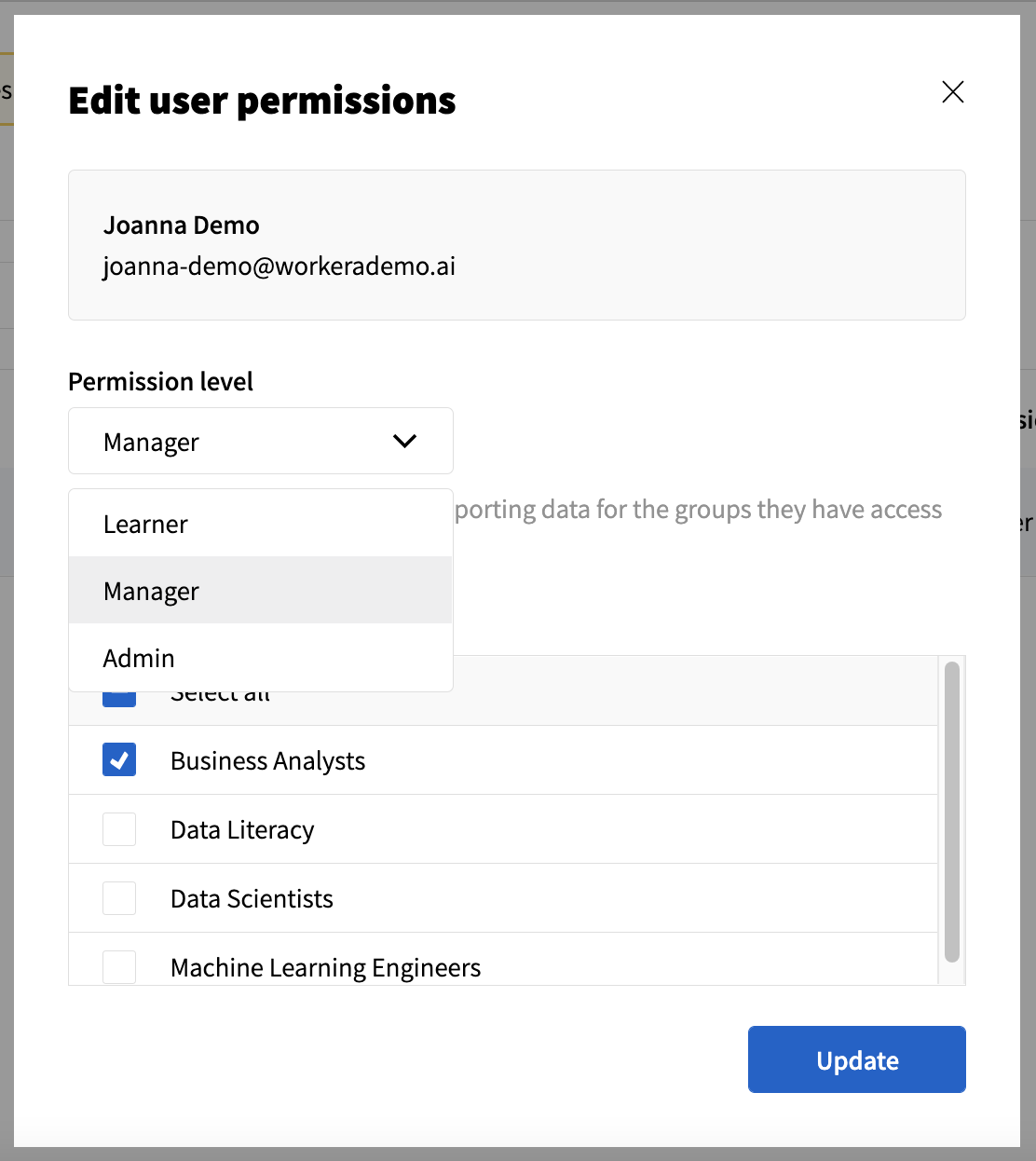
Task: Click the user info card for Joanna Demo
Action: pyautogui.click(x=516, y=245)
